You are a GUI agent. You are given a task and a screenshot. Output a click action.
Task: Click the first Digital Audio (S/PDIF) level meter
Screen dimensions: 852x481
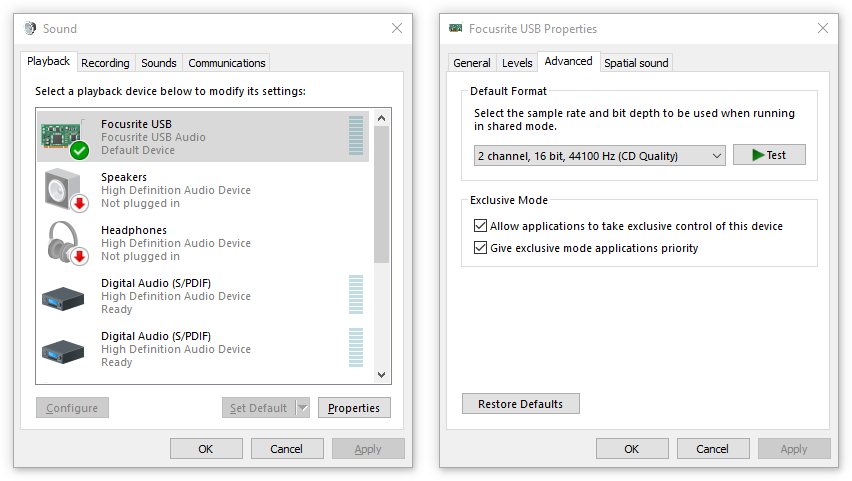coord(356,295)
